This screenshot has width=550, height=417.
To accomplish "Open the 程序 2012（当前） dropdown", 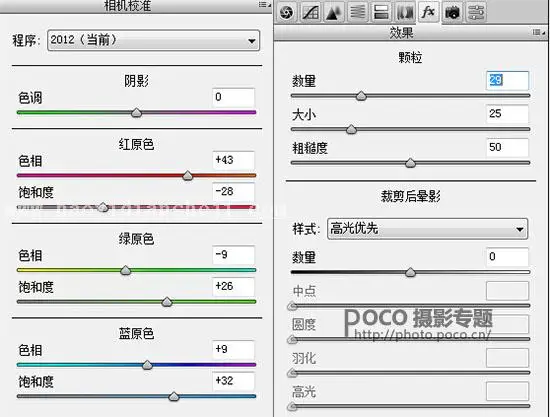I will (x=153, y=40).
